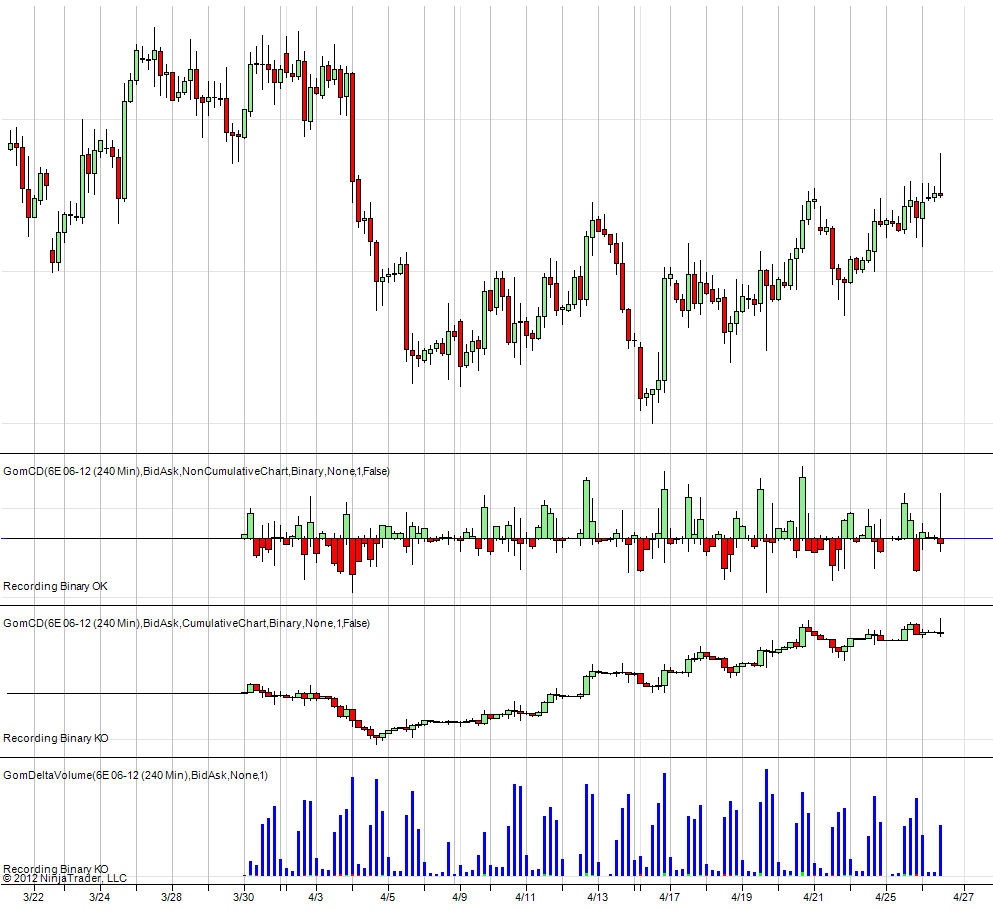Click the 4/27 date axis label
Image resolution: width=993 pixels, height=910 pixels.
964,897
